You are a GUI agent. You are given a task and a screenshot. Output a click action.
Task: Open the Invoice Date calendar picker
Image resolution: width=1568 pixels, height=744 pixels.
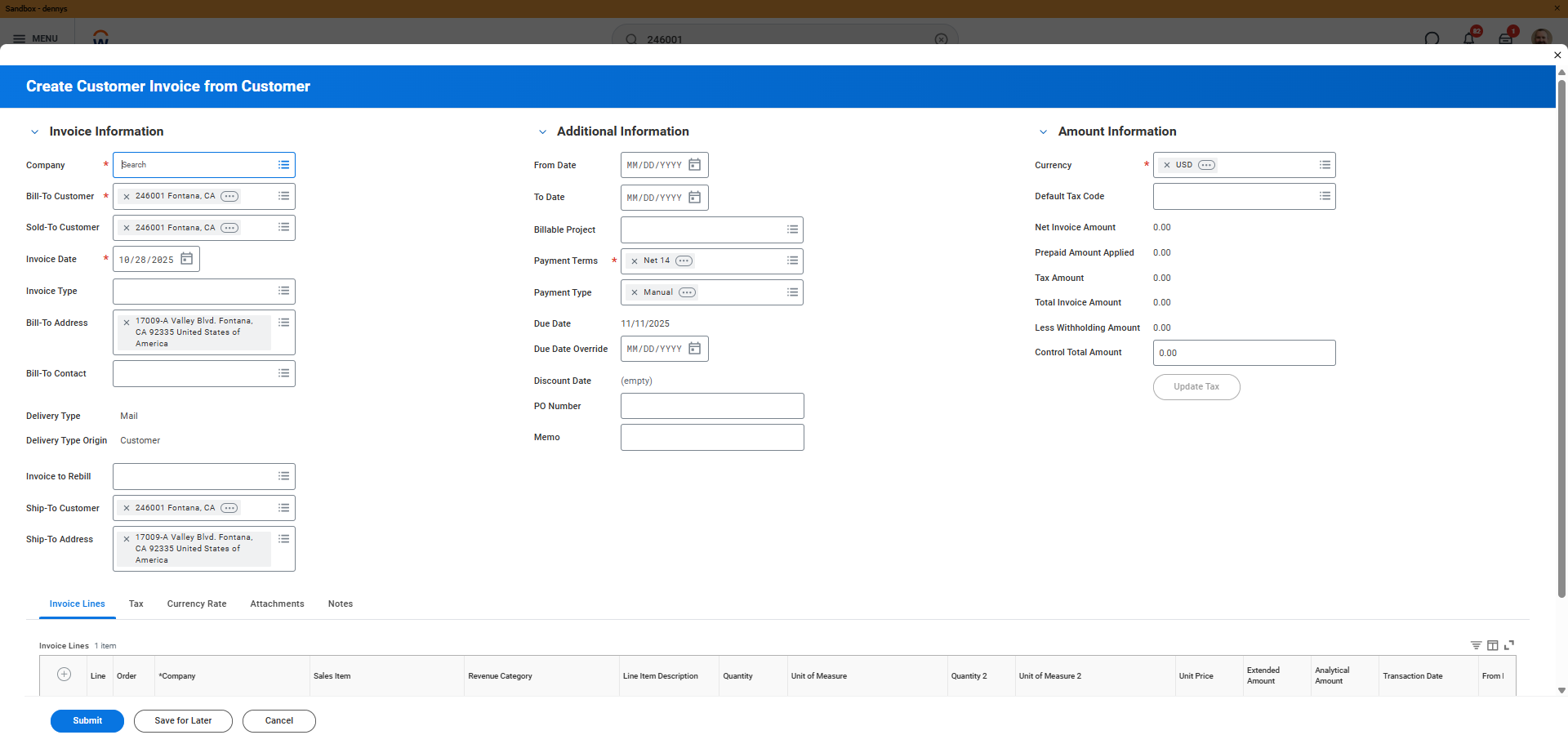click(x=186, y=259)
